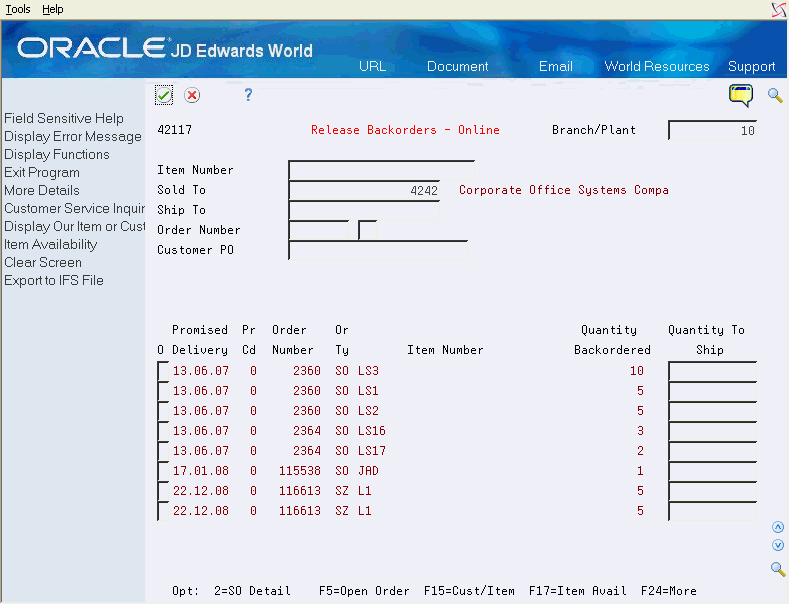
Task: Click item LS16 in the list
Action: coord(372,431)
